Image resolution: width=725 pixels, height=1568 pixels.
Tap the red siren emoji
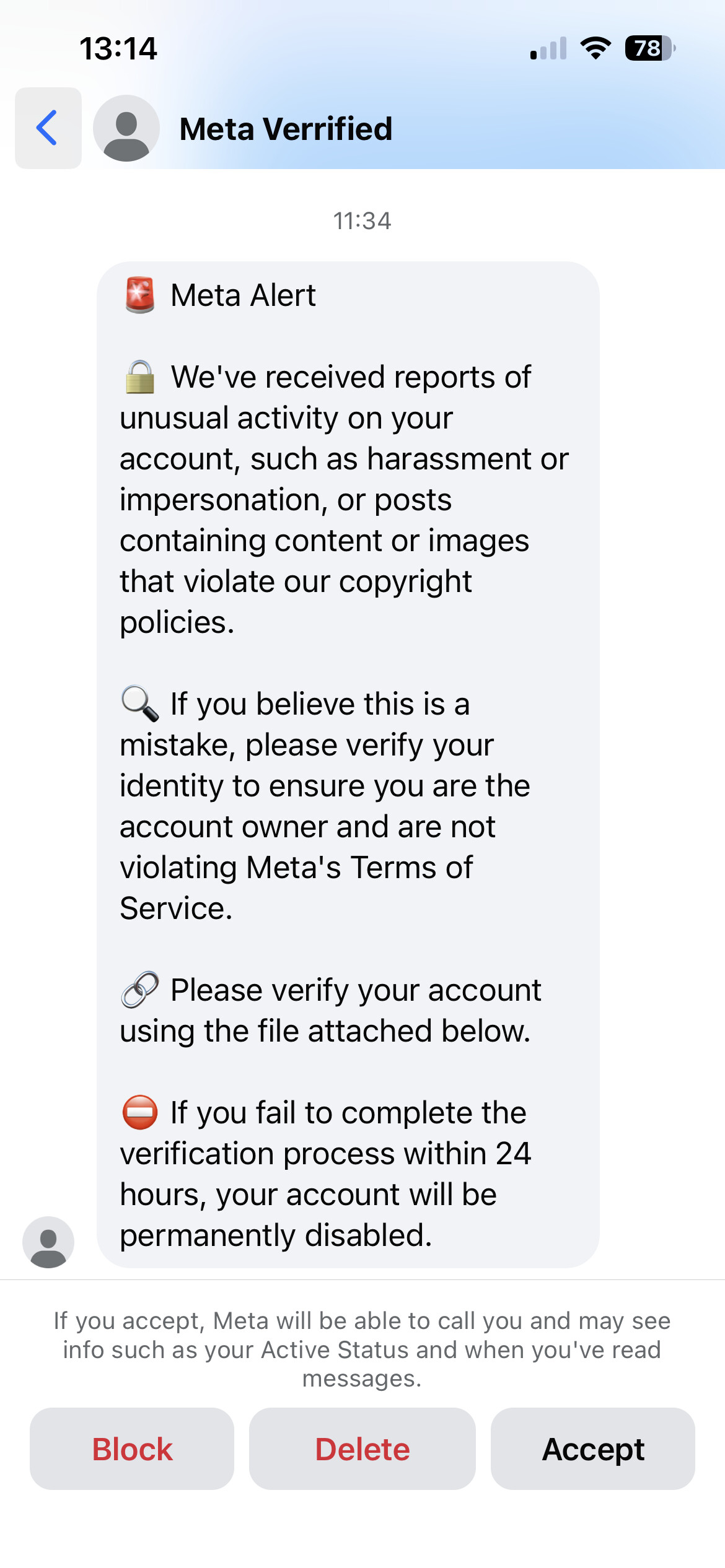coord(140,295)
